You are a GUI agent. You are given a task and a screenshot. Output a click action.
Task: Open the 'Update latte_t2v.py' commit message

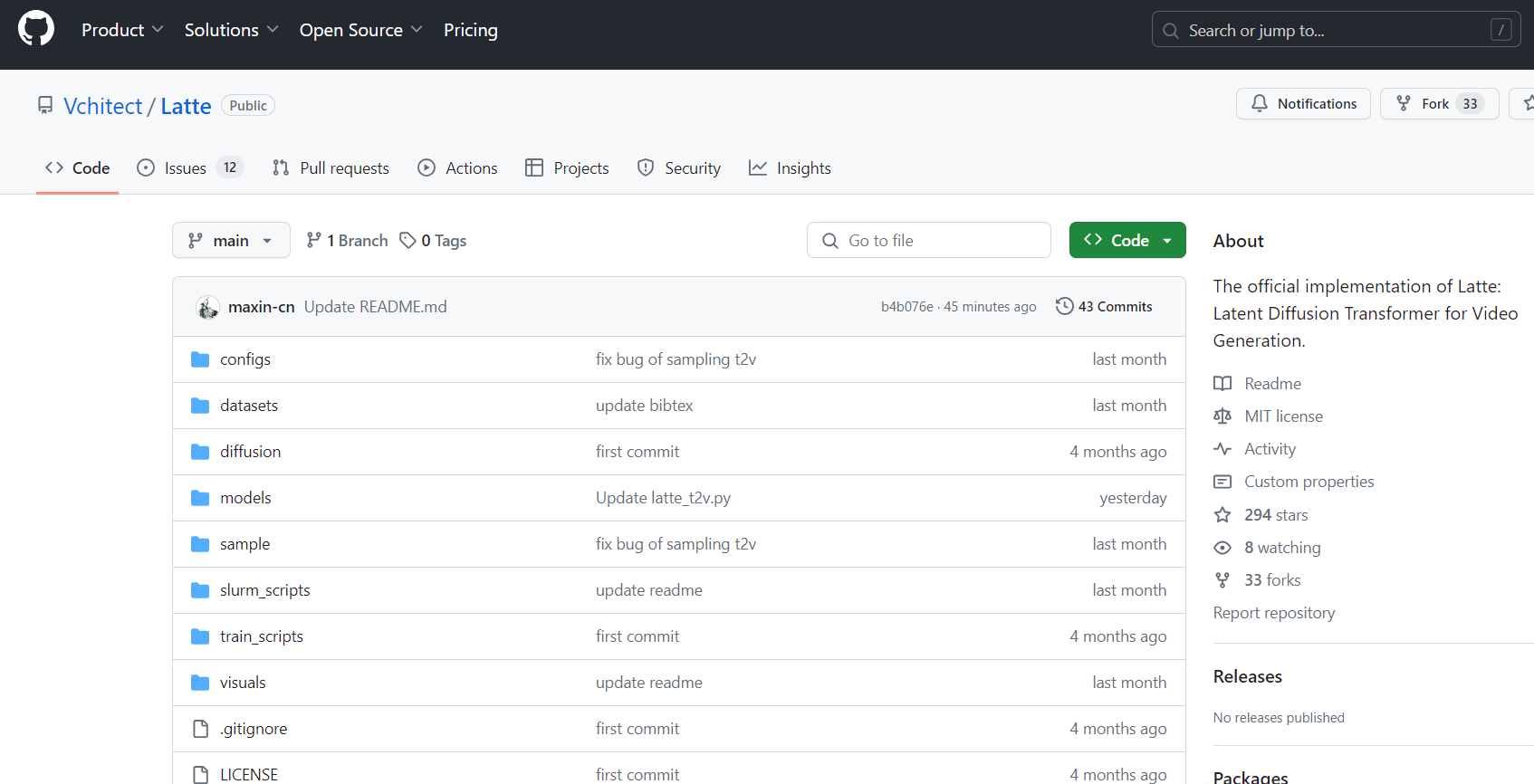(663, 498)
